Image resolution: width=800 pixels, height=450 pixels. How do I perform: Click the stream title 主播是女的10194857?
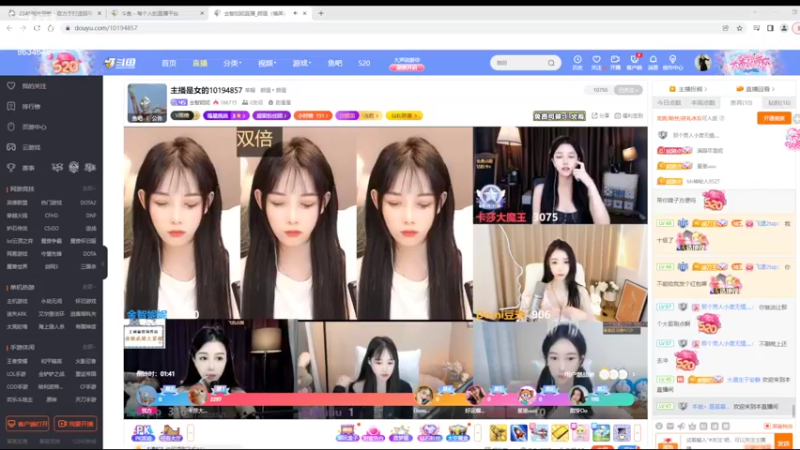click(206, 90)
